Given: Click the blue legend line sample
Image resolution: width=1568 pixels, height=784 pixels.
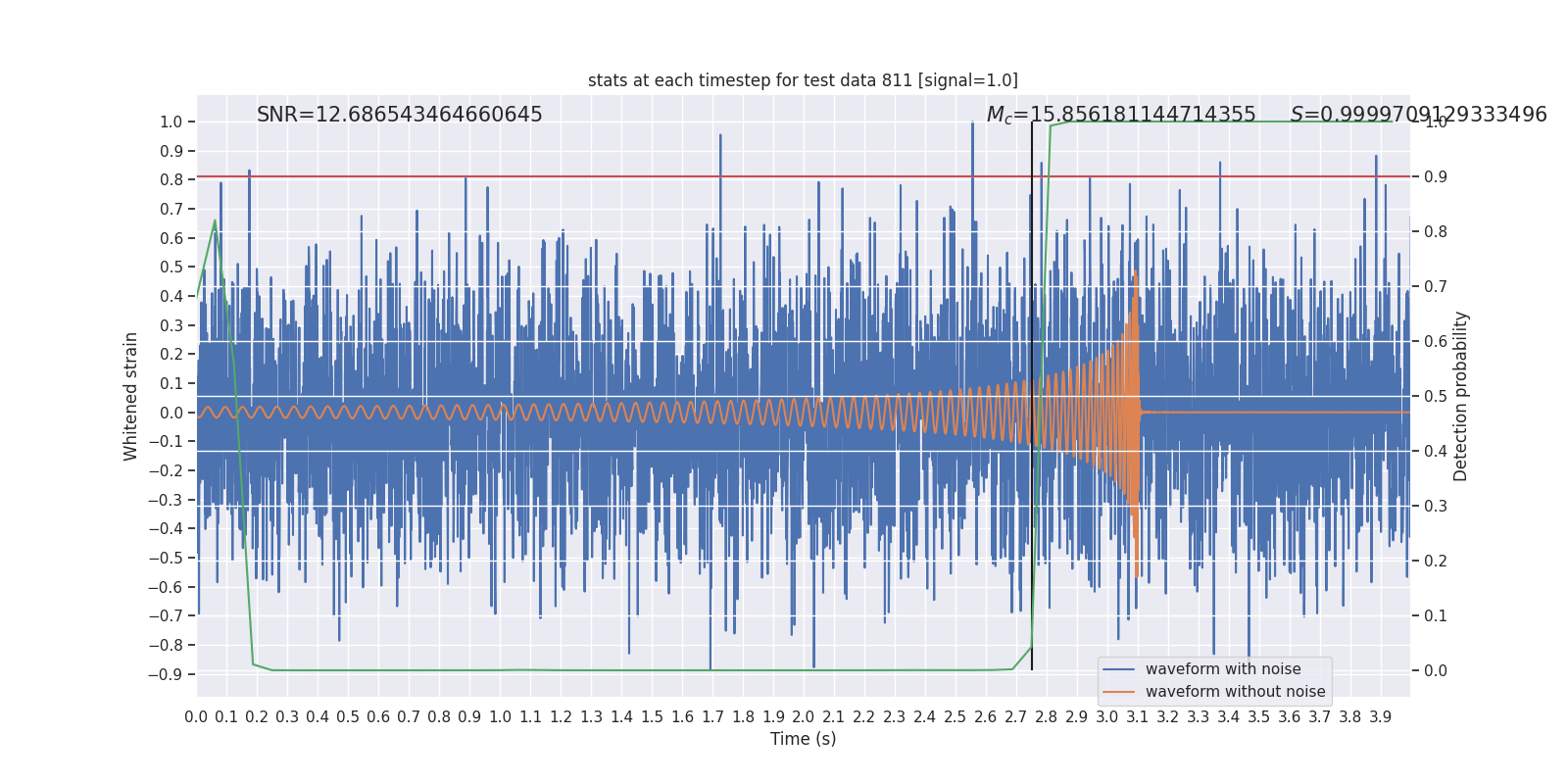Looking at the screenshot, I should coord(1119,669).
